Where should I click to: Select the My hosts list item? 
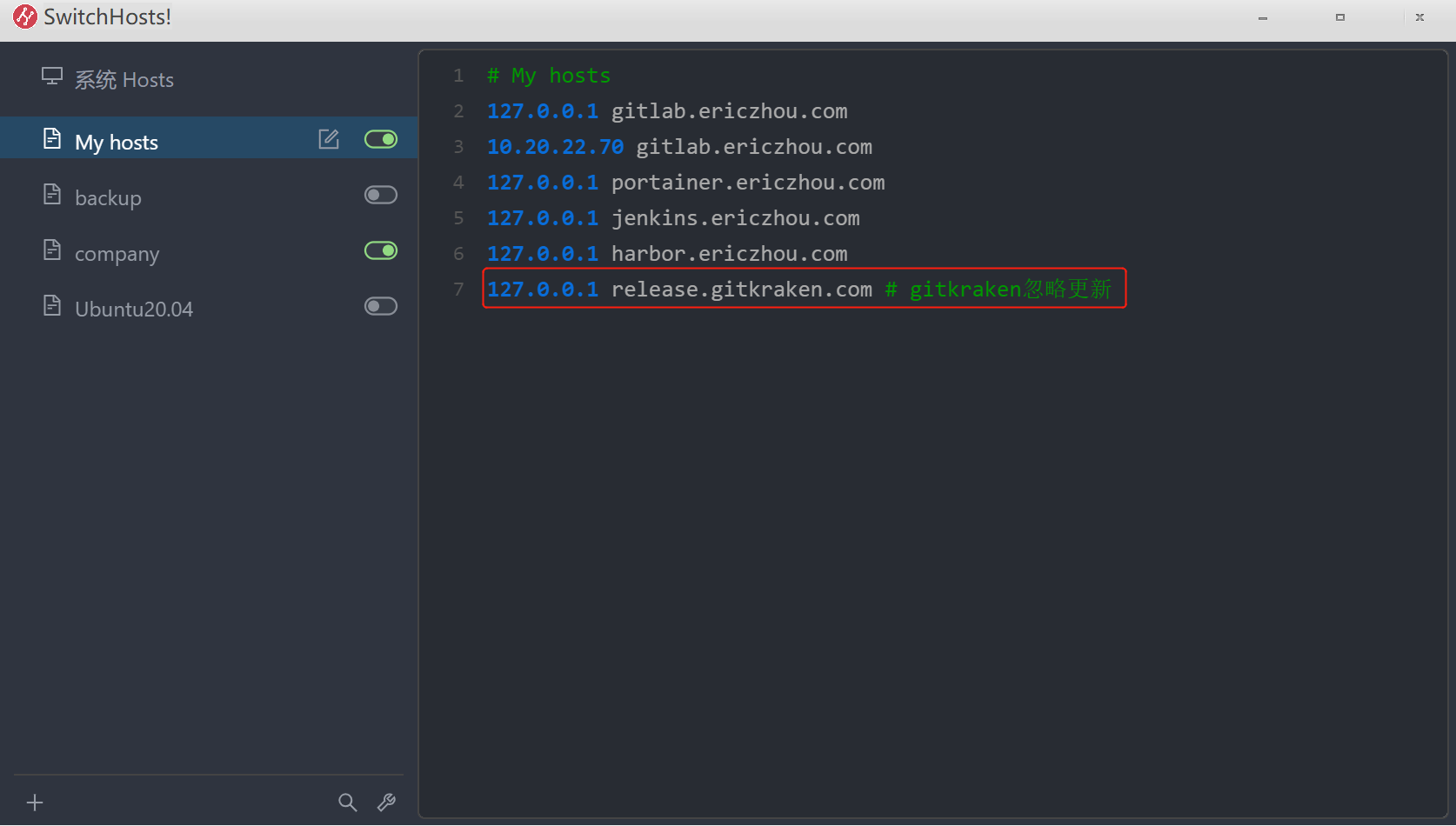click(209, 138)
